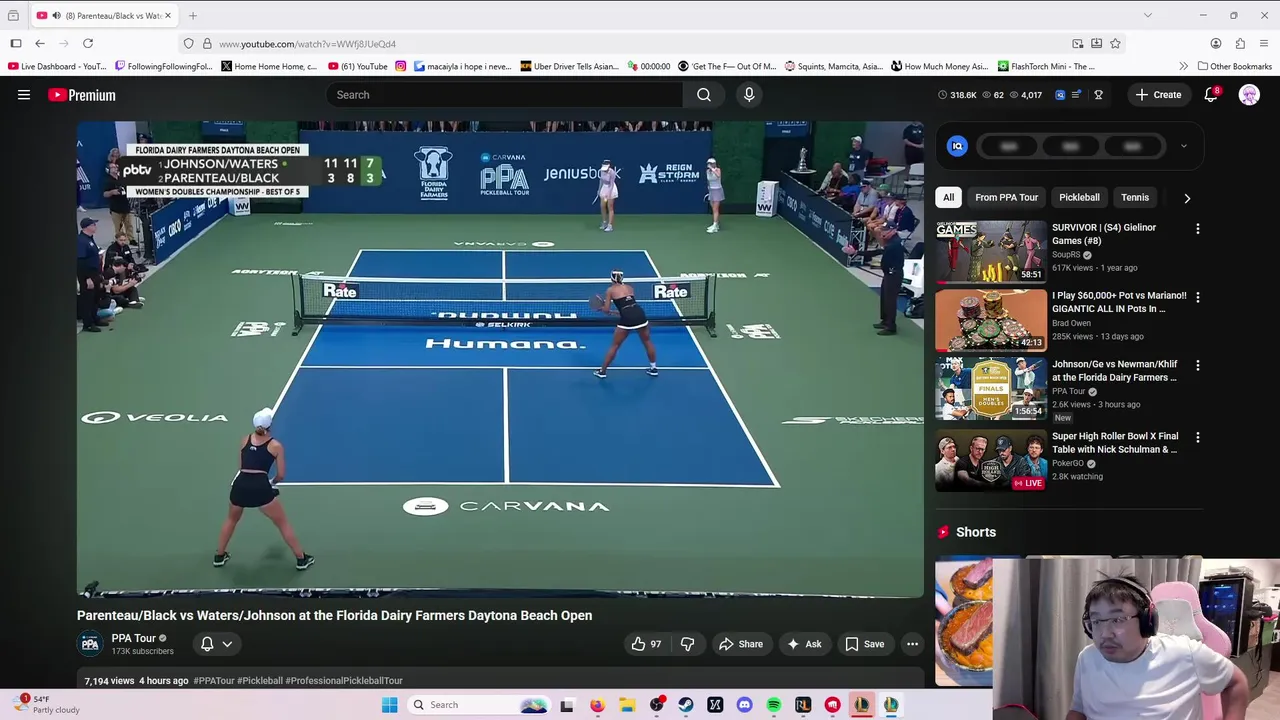Open browser application menu

click(x=1264, y=44)
